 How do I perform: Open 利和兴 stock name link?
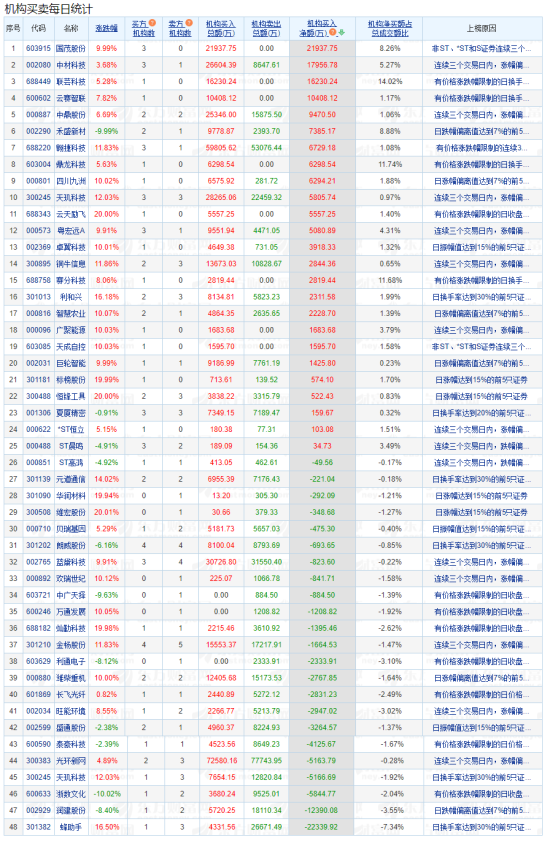(x=71, y=297)
